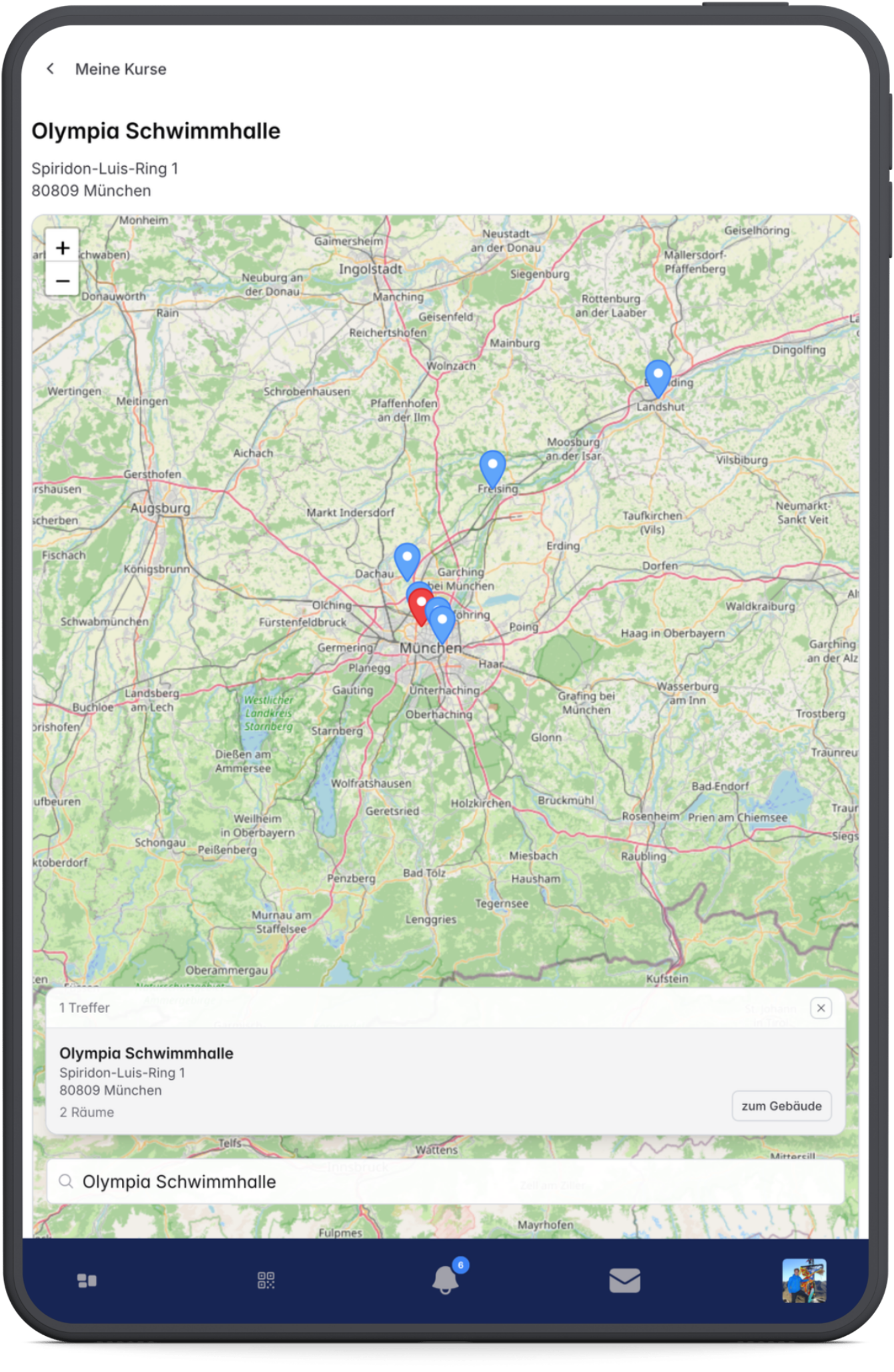The height and width of the screenshot is (1372, 894).
Task: Click the search field containing Olympia Schwimmhalle
Action: [x=446, y=1182]
